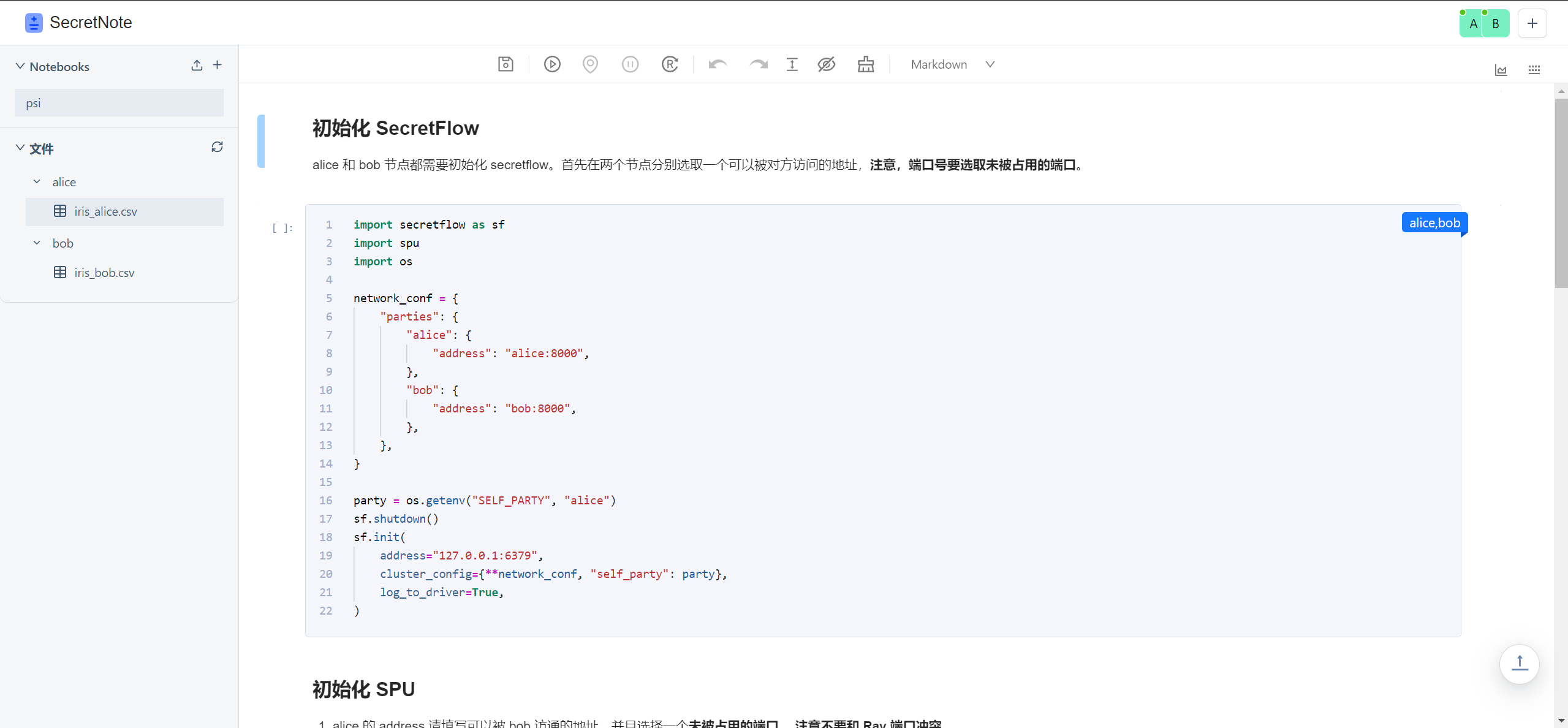The height and width of the screenshot is (728, 1568).
Task: Toggle node A status avatar
Action: point(1473,24)
